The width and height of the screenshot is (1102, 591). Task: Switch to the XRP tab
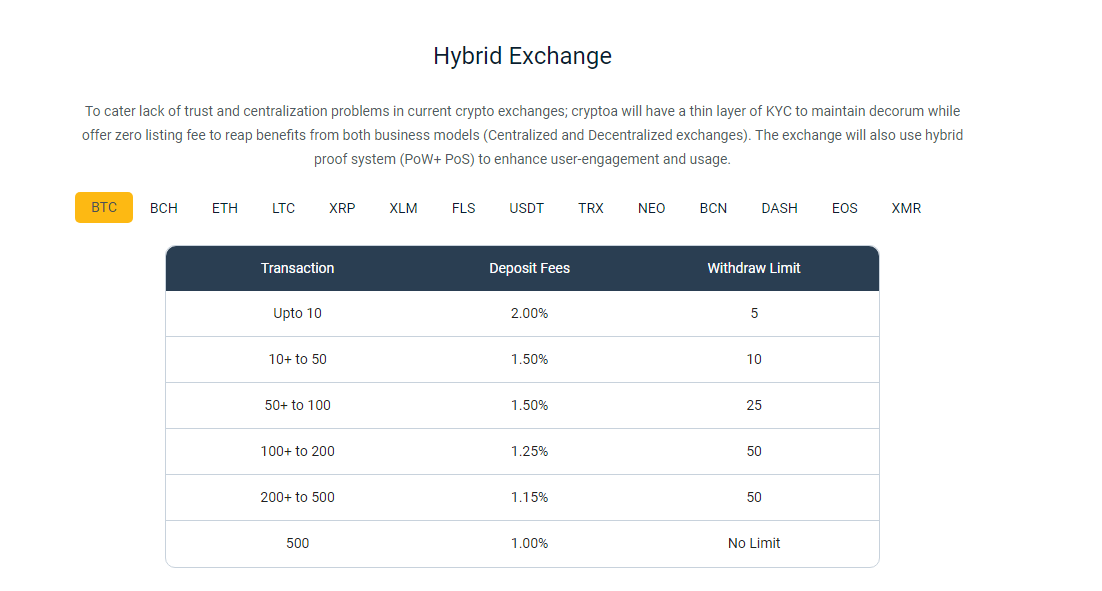tap(342, 208)
